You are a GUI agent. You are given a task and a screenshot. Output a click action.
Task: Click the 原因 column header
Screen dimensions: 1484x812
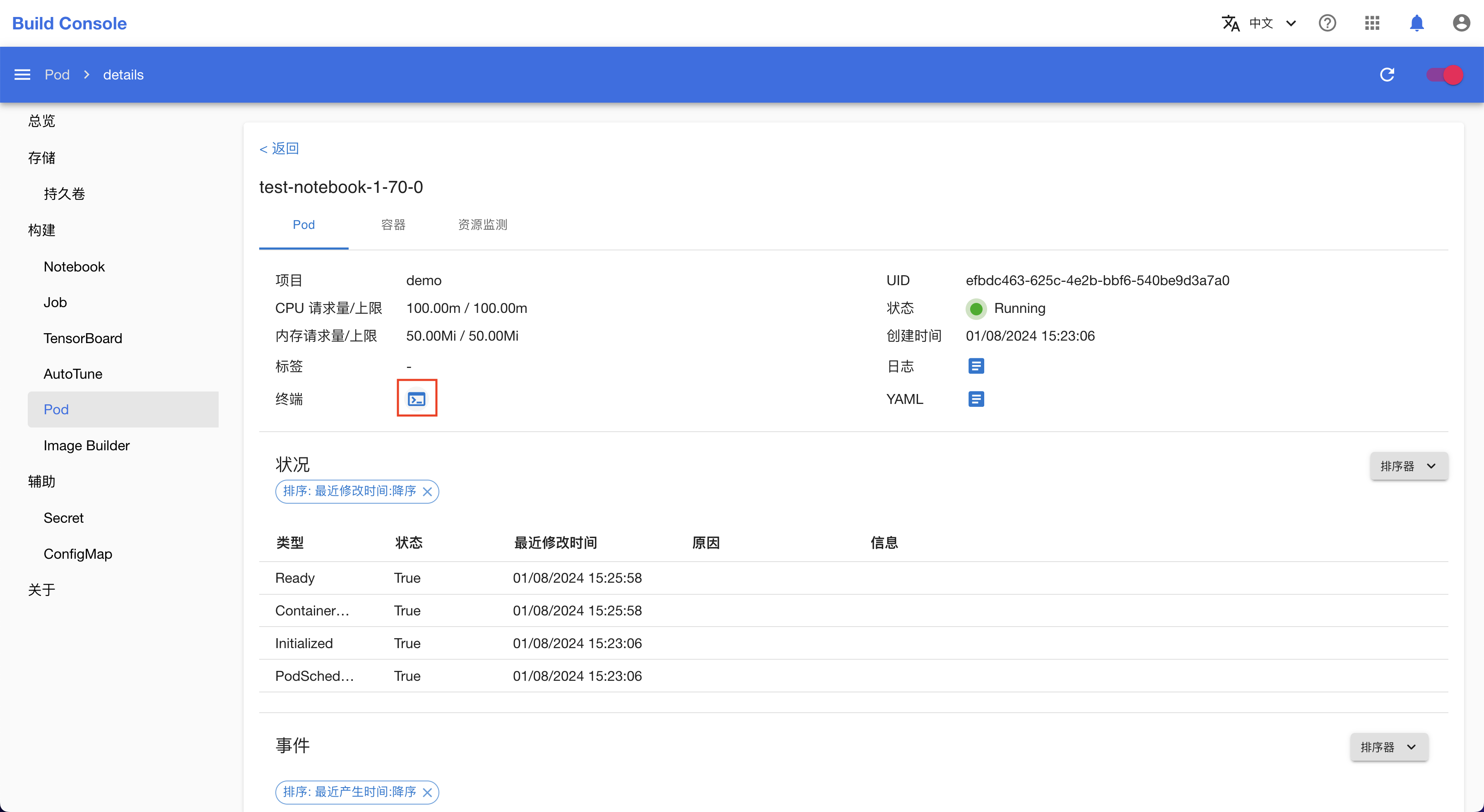click(706, 543)
